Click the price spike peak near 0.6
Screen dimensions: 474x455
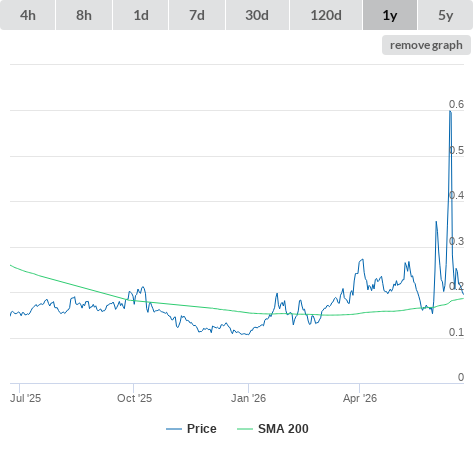click(x=450, y=111)
